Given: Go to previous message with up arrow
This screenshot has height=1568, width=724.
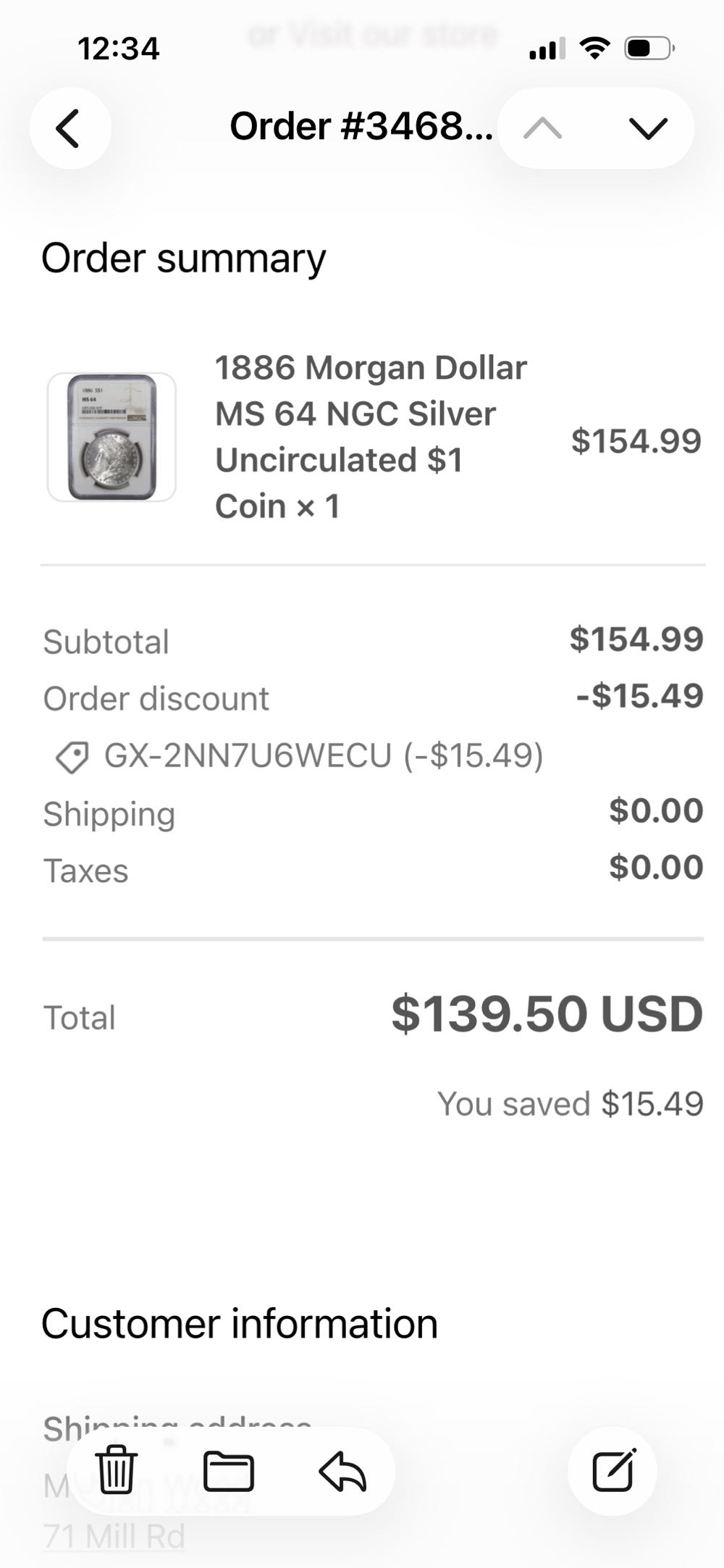Looking at the screenshot, I should [x=543, y=129].
